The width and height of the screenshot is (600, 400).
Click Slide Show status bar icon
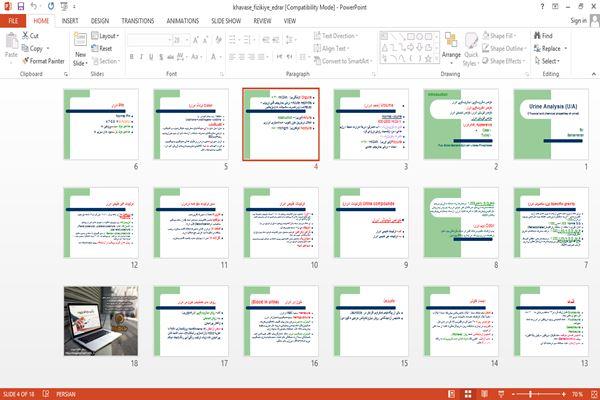[x=501, y=394]
